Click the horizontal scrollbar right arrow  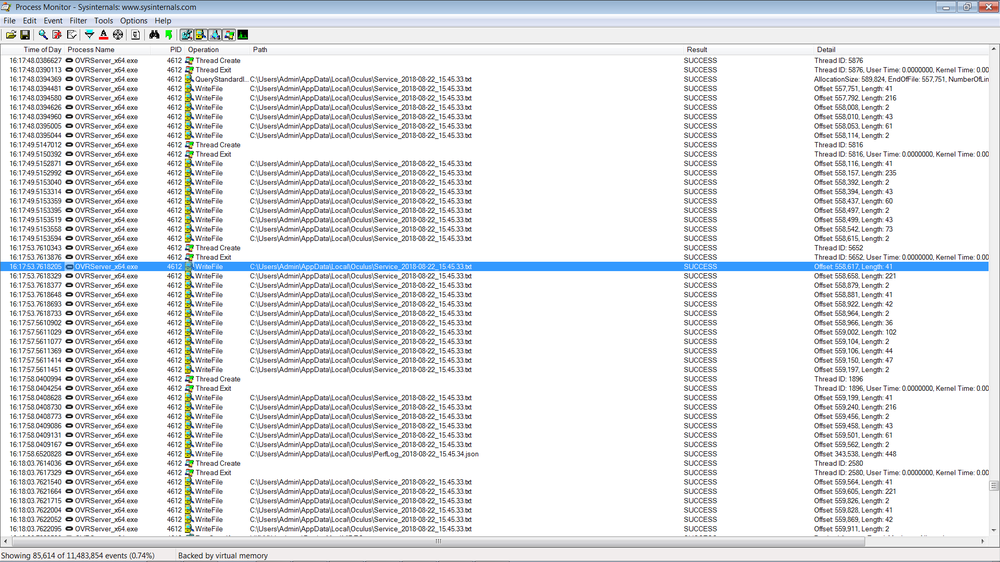click(983, 541)
